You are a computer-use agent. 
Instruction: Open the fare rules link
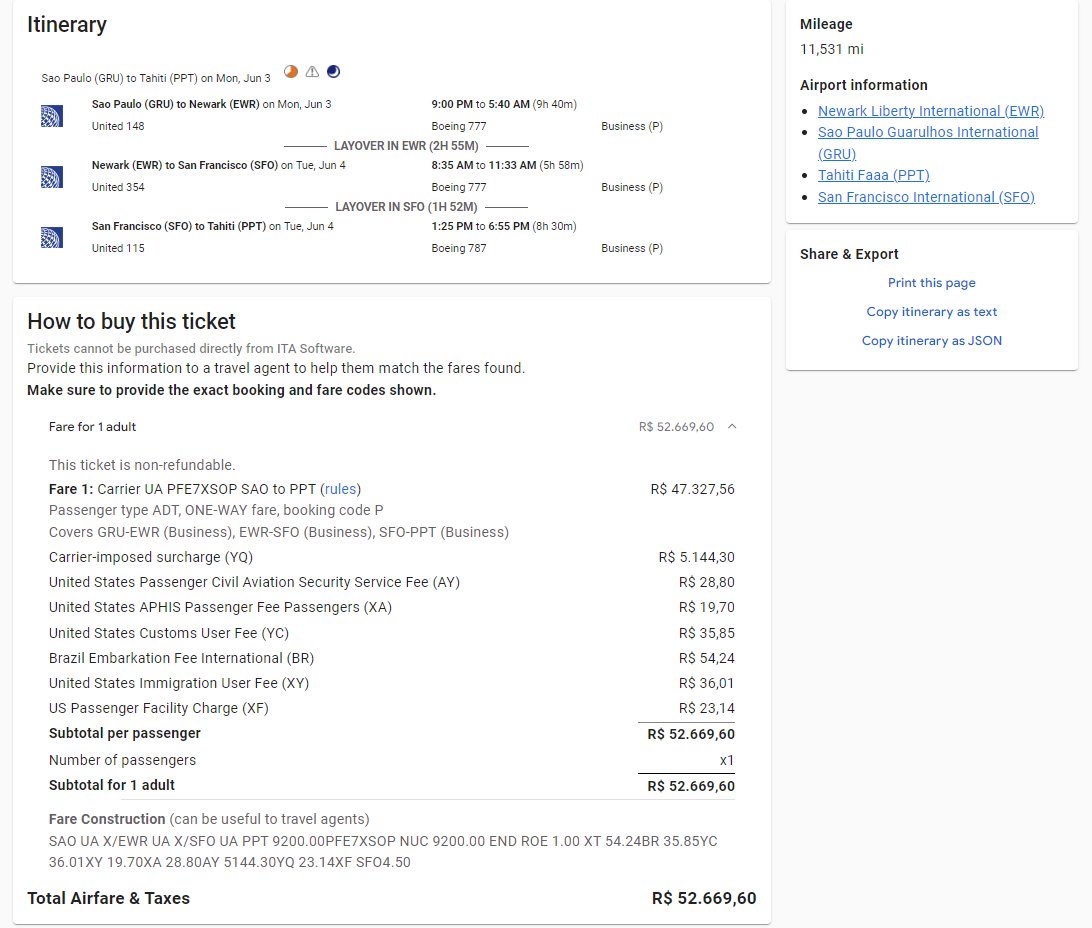click(x=341, y=489)
